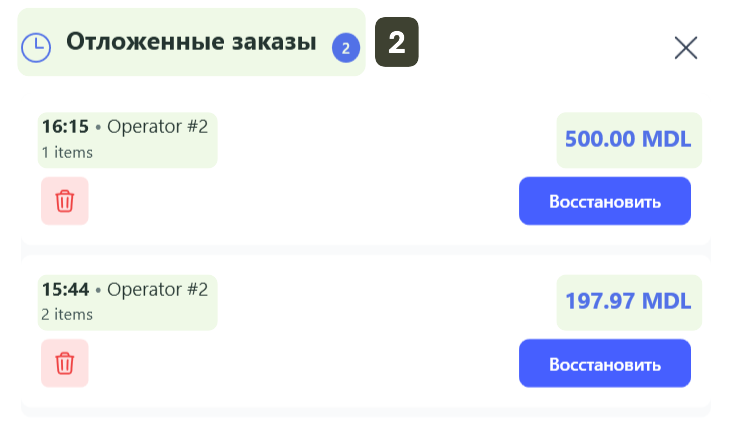731x441 pixels.
Task: Select the 15:44 timestamp
Action: pyautogui.click(x=65, y=290)
